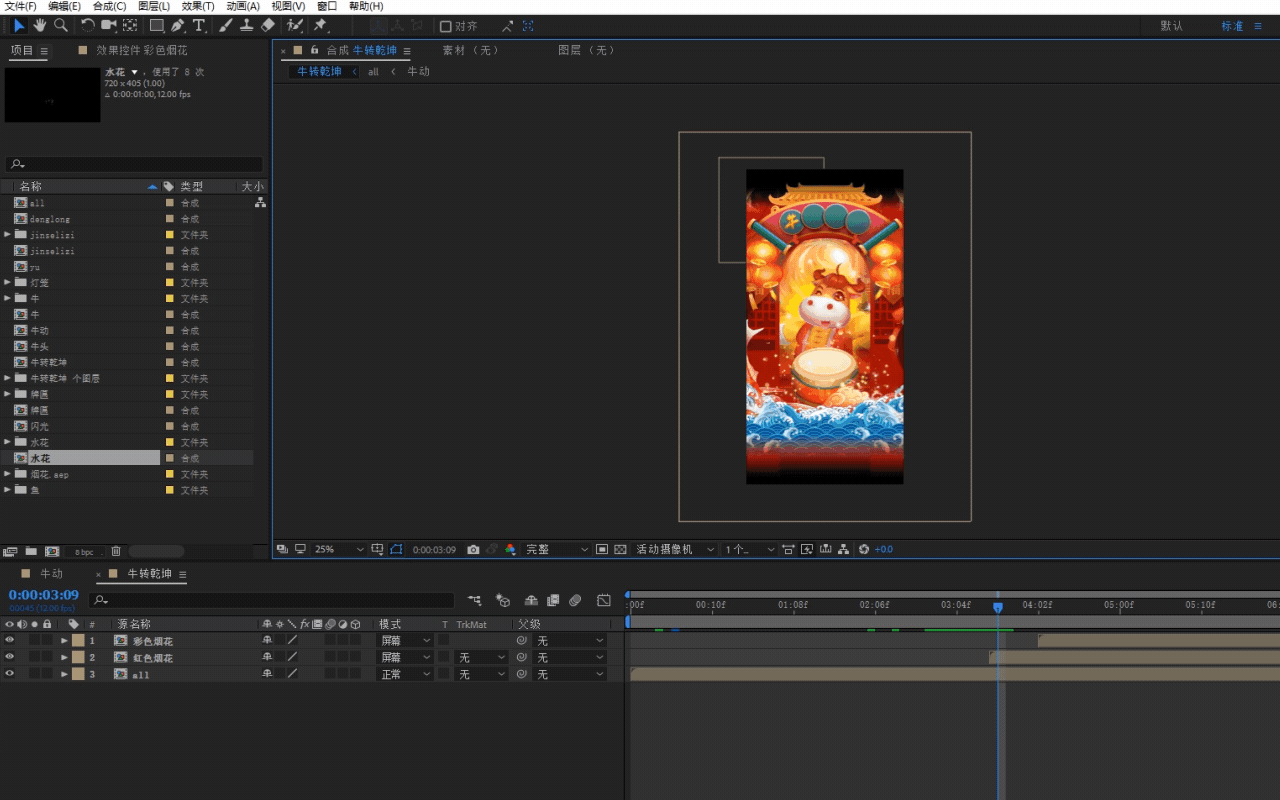Open the 效果(T) menu
Image resolution: width=1280 pixels, height=800 pixels.
tap(198, 6)
